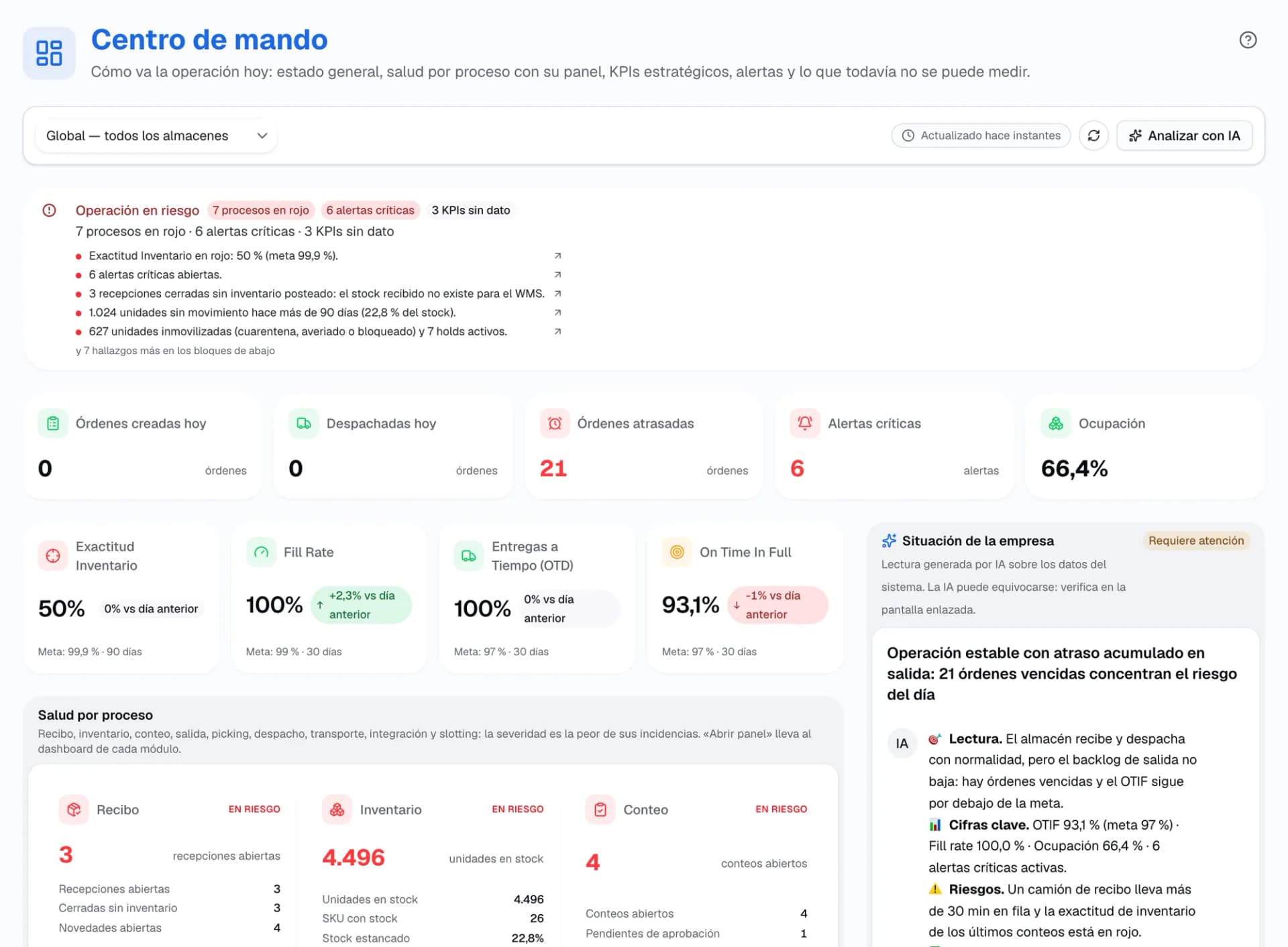This screenshot has height=947, width=1288.
Task: Click the Ocupación value 66,4%
Action: coord(1075,468)
